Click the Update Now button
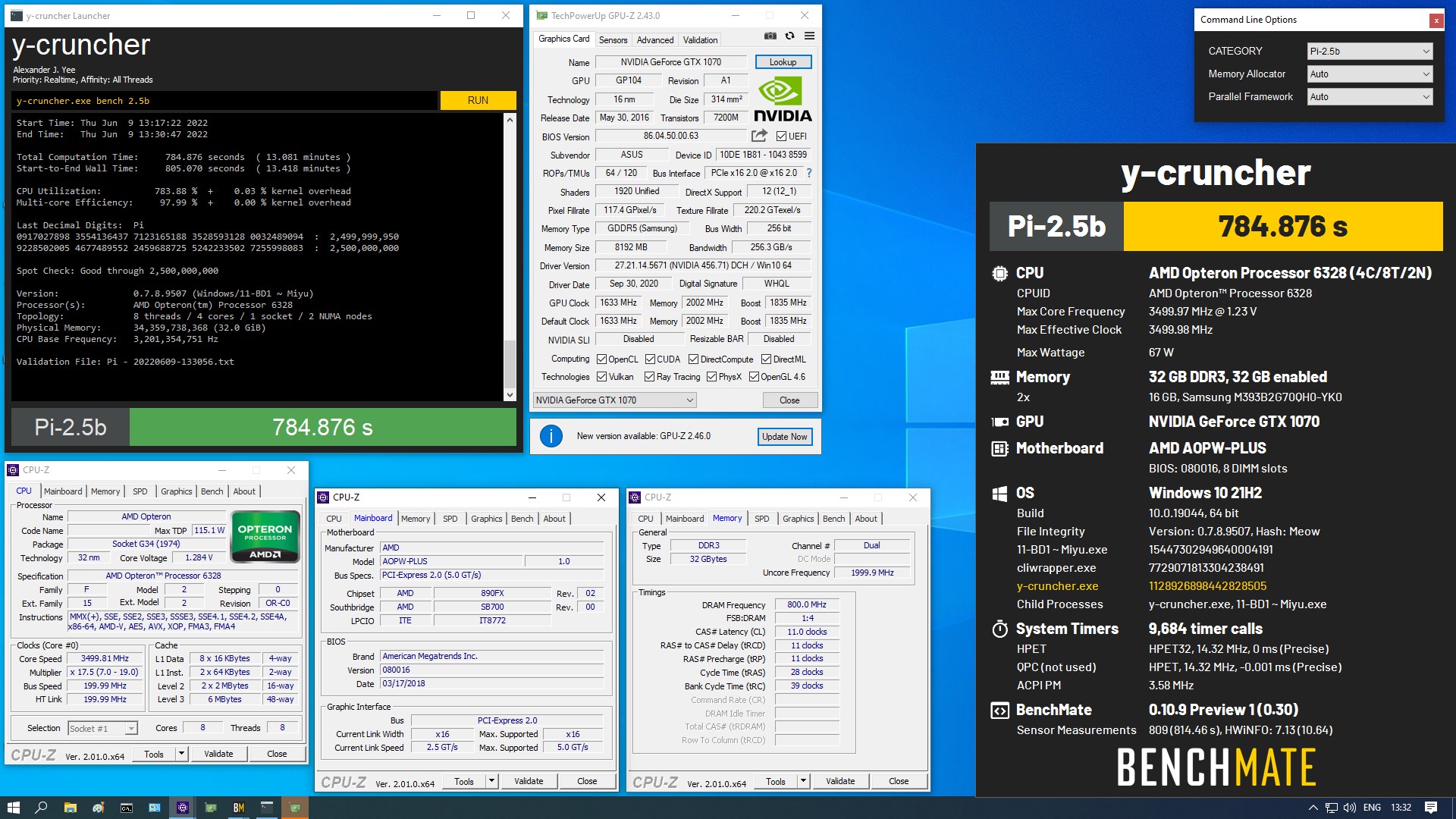The image size is (1456, 819). click(x=785, y=437)
